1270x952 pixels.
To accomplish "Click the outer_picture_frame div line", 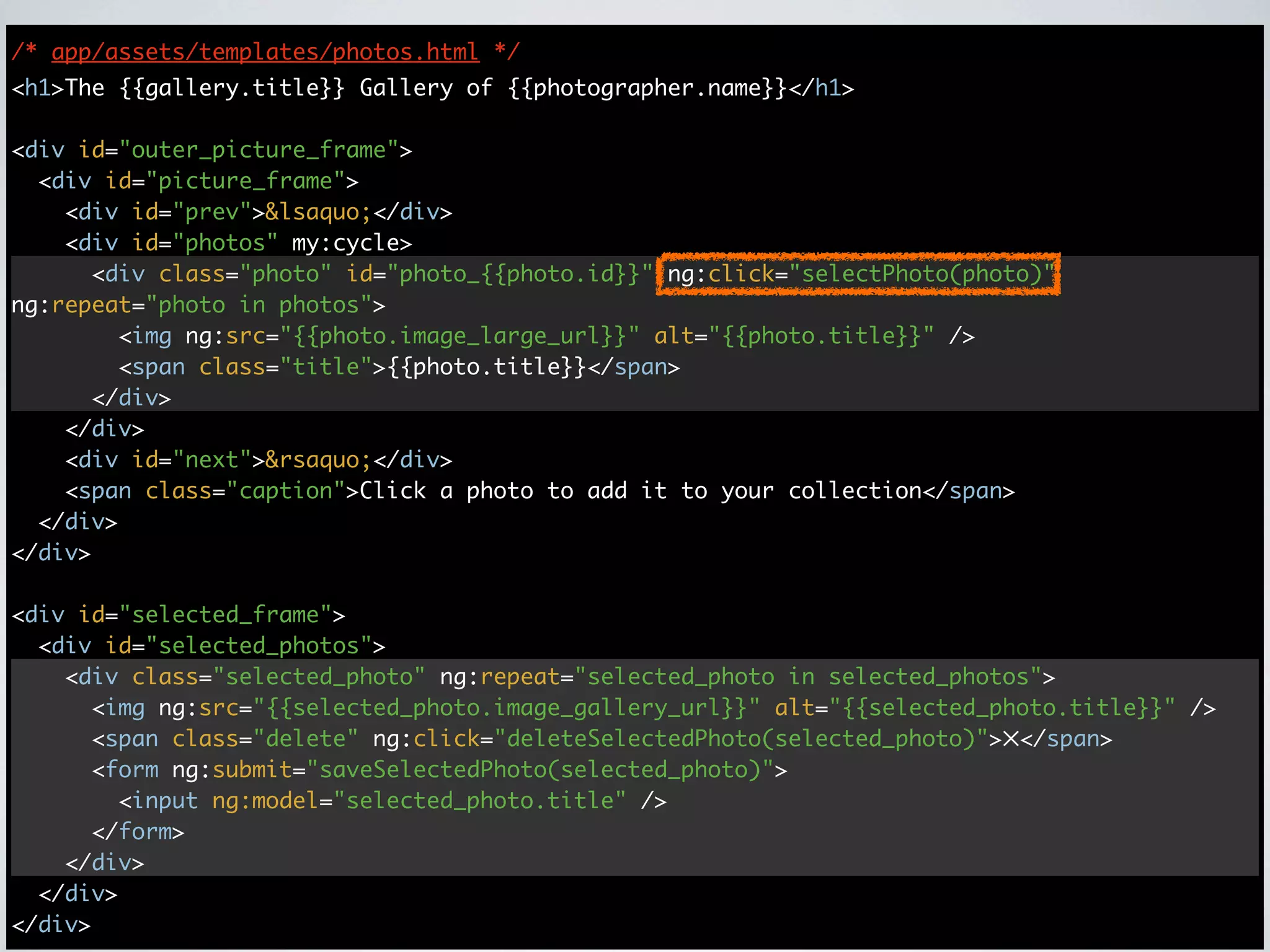I will (x=211, y=150).
